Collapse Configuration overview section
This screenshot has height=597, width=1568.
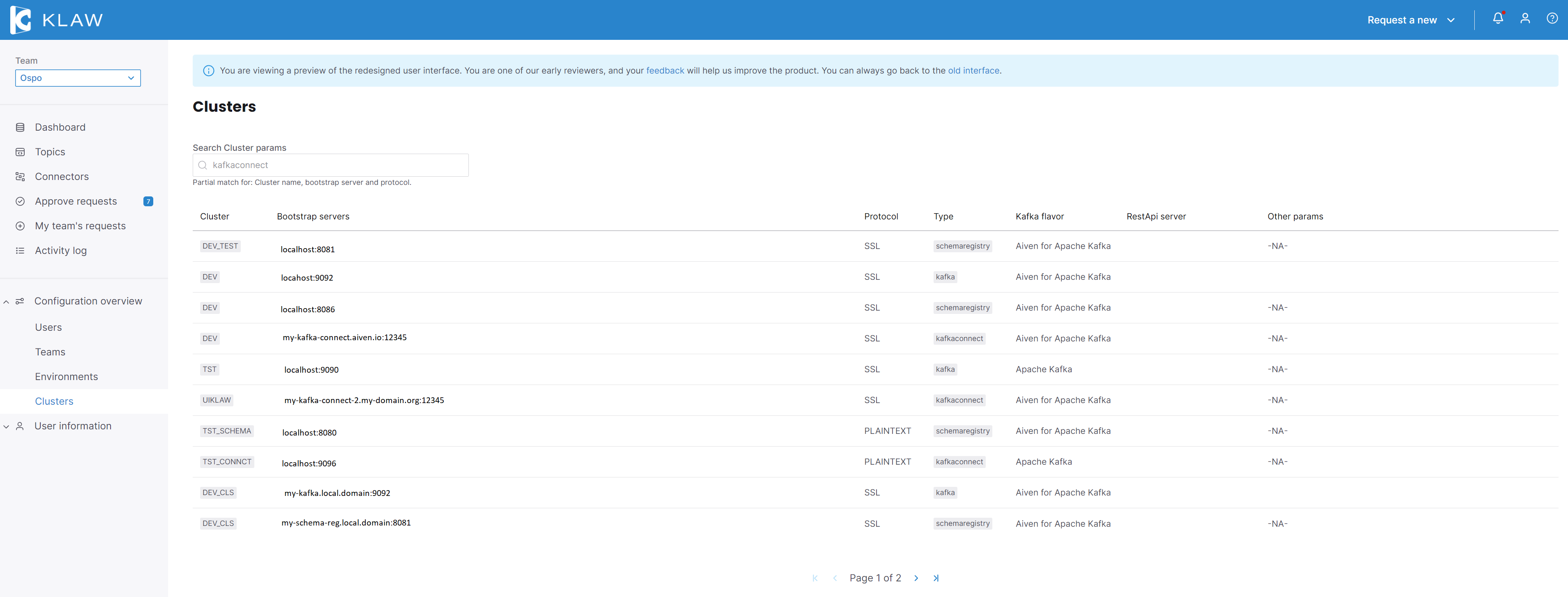tap(6, 301)
